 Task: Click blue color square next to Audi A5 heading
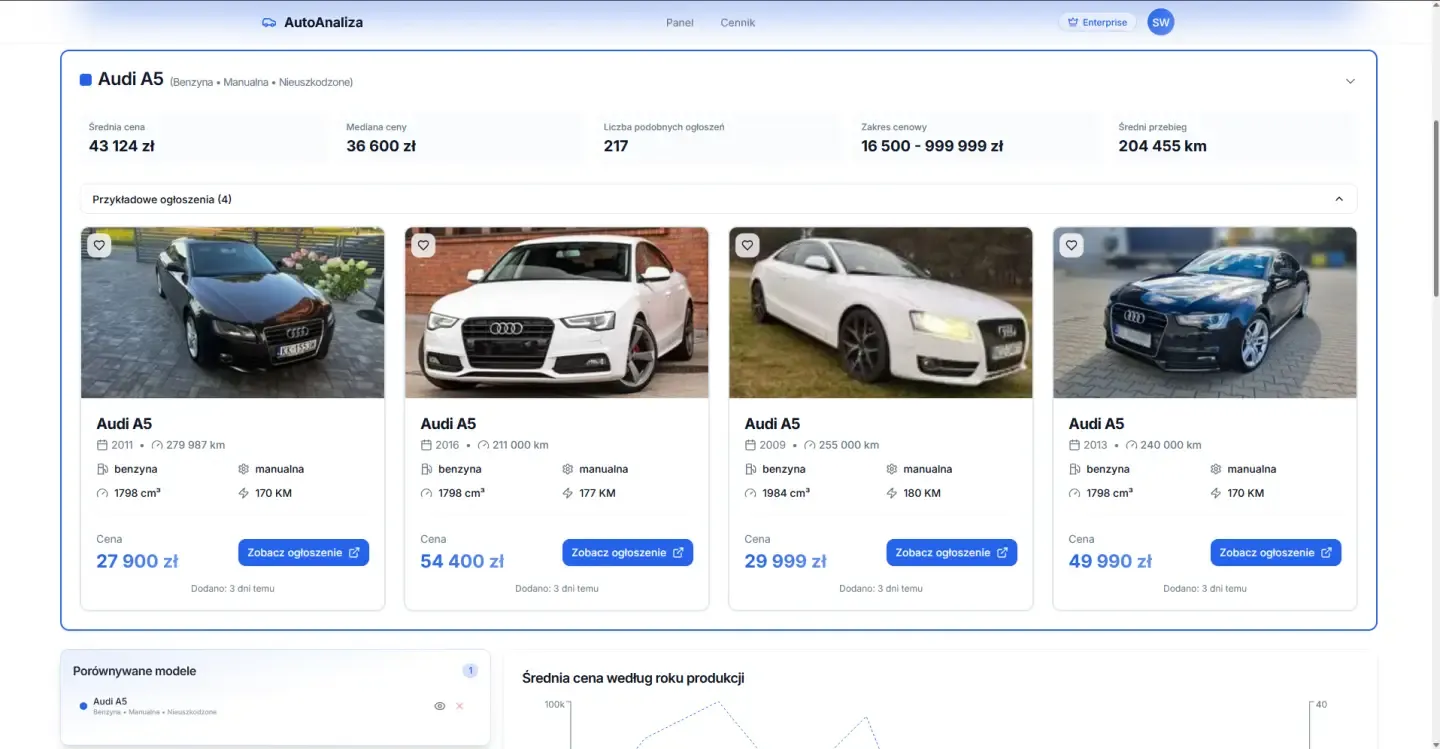86,80
